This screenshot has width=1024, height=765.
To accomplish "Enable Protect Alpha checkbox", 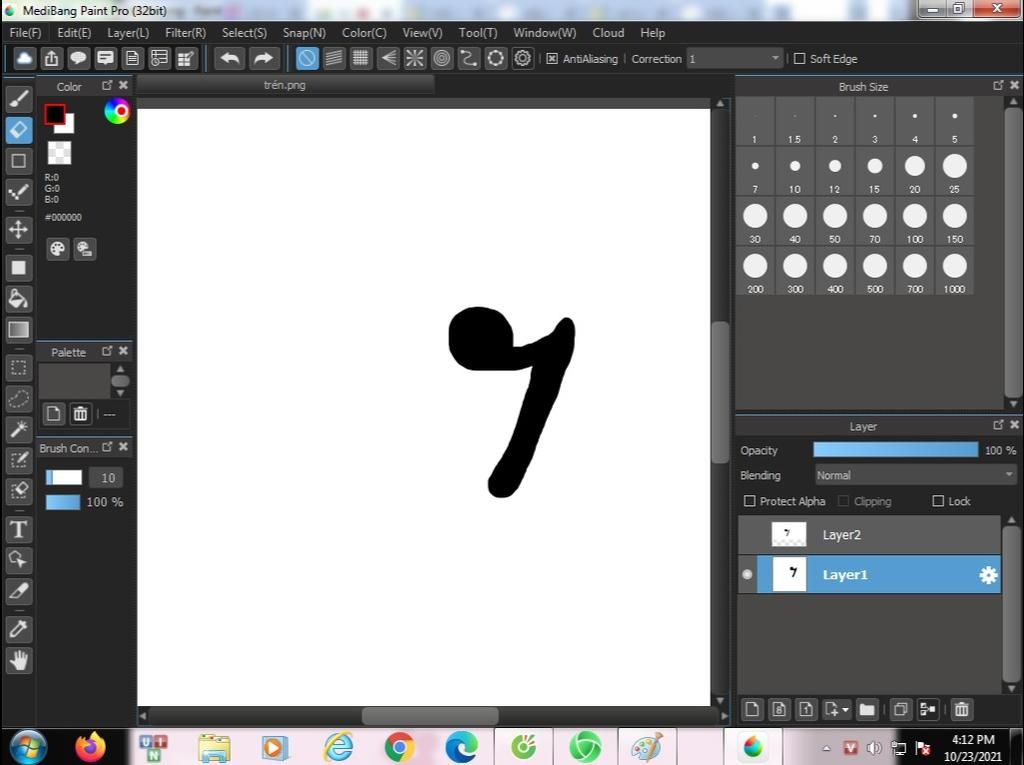I will tap(750, 501).
